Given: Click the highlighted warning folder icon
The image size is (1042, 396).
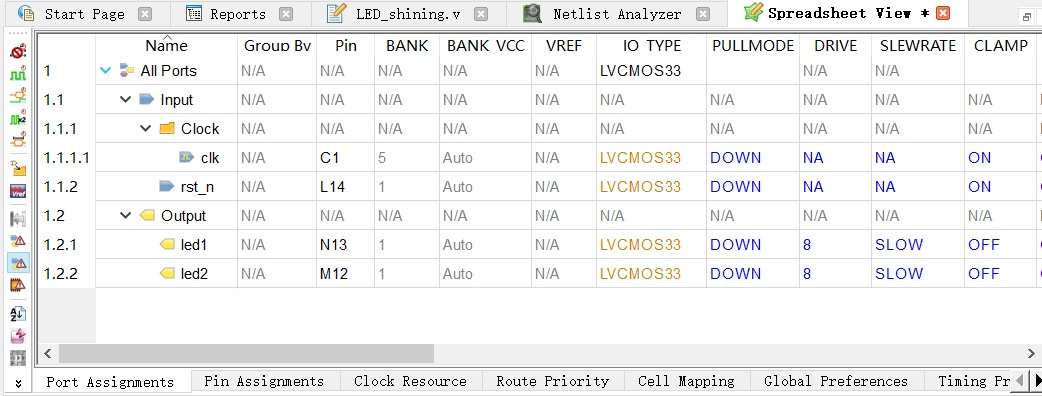Looking at the screenshot, I should point(18,263).
